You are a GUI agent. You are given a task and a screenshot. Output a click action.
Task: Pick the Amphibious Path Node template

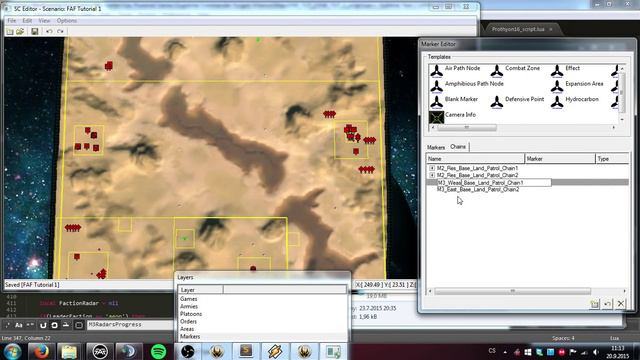click(x=467, y=86)
